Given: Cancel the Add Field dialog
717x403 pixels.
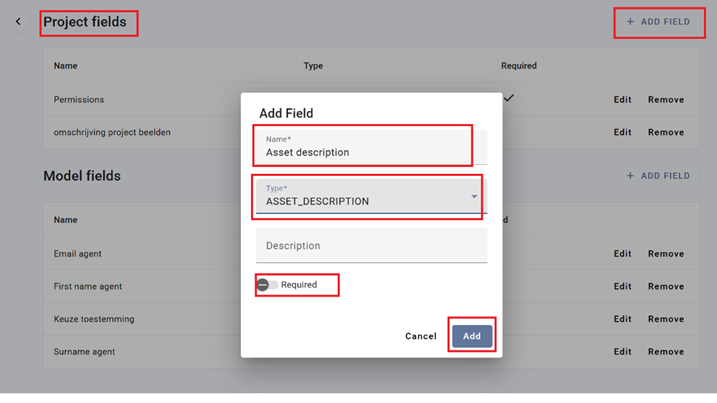Looking at the screenshot, I should [x=421, y=336].
